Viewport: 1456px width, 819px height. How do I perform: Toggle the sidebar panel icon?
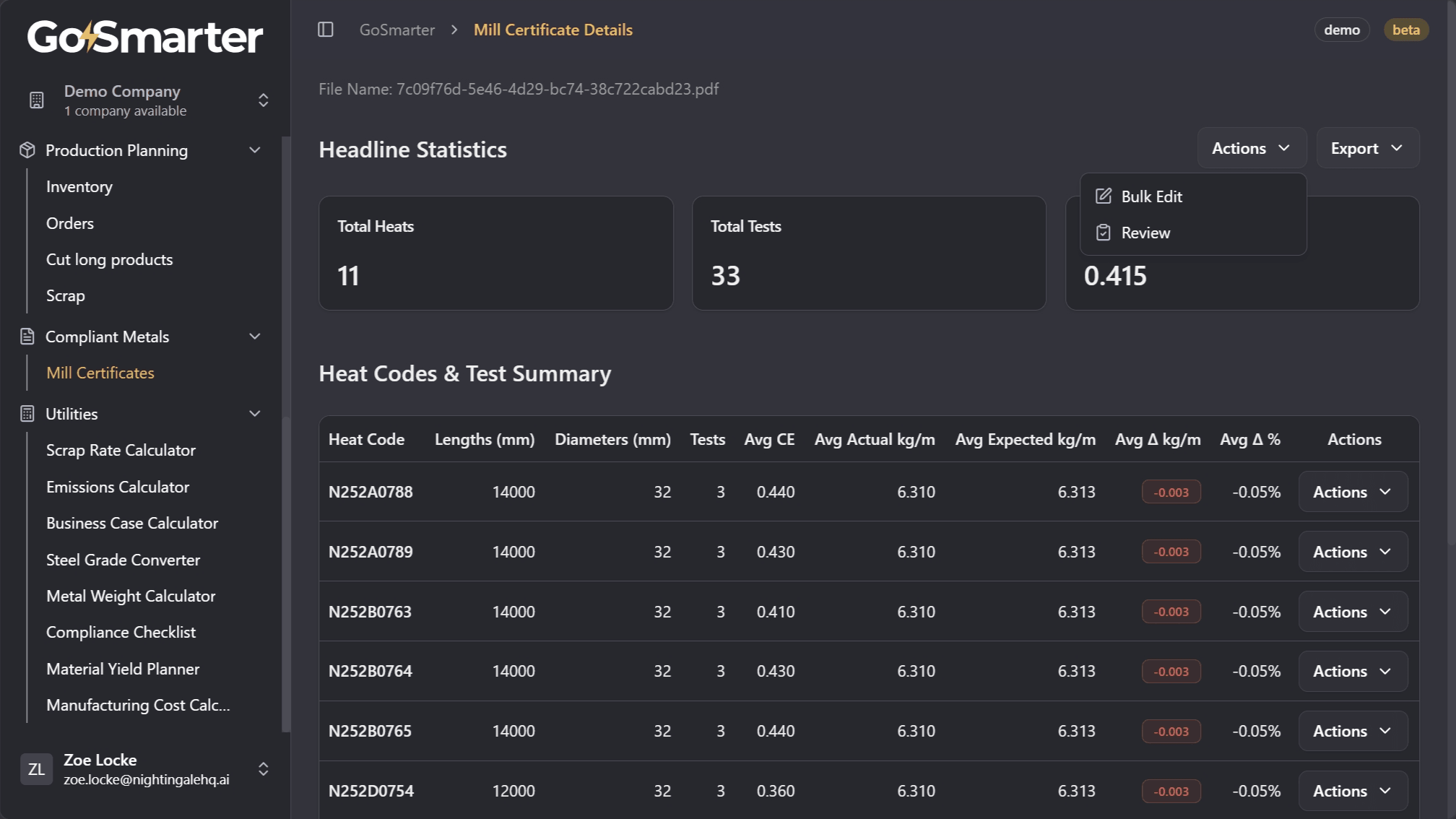pyautogui.click(x=326, y=30)
